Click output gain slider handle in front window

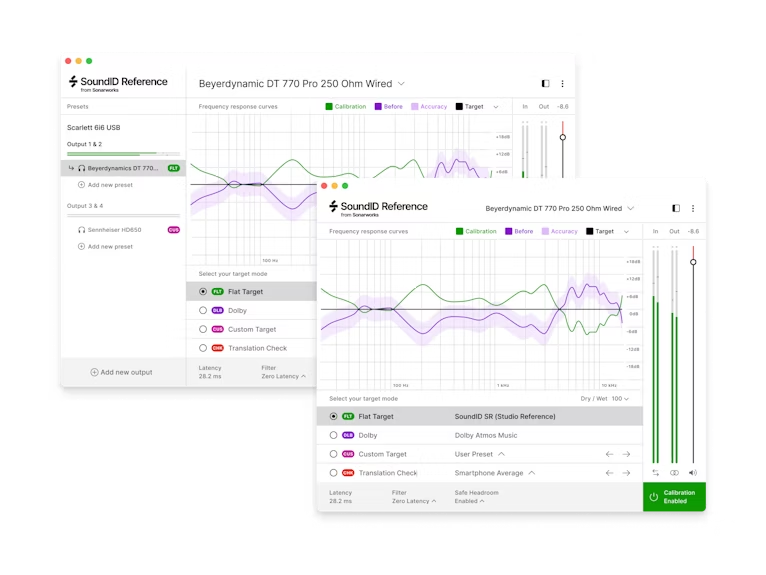(x=693, y=262)
